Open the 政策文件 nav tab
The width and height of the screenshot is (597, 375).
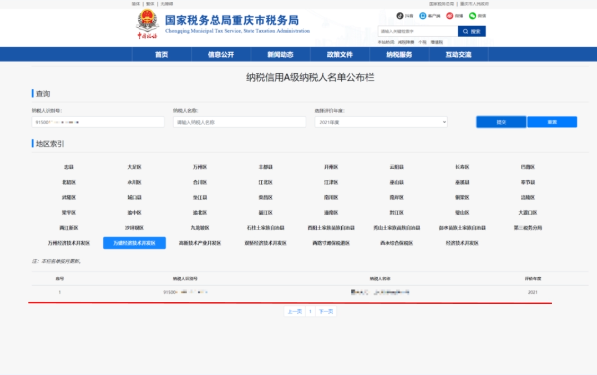340,54
